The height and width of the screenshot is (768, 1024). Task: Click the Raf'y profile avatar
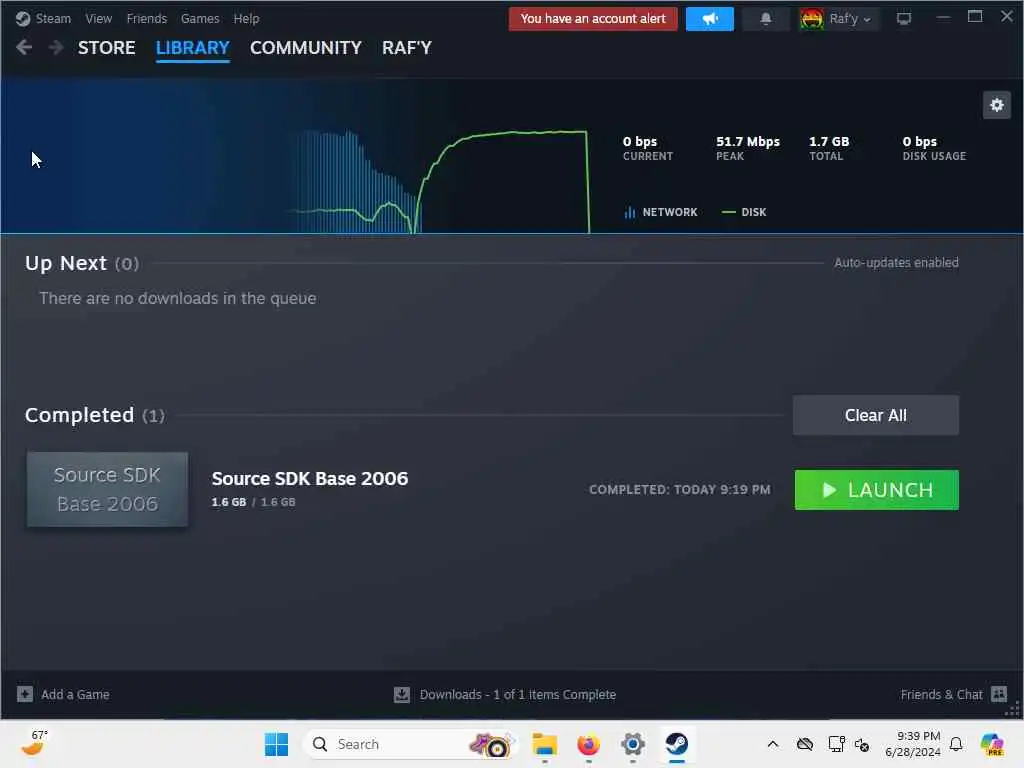click(x=812, y=19)
